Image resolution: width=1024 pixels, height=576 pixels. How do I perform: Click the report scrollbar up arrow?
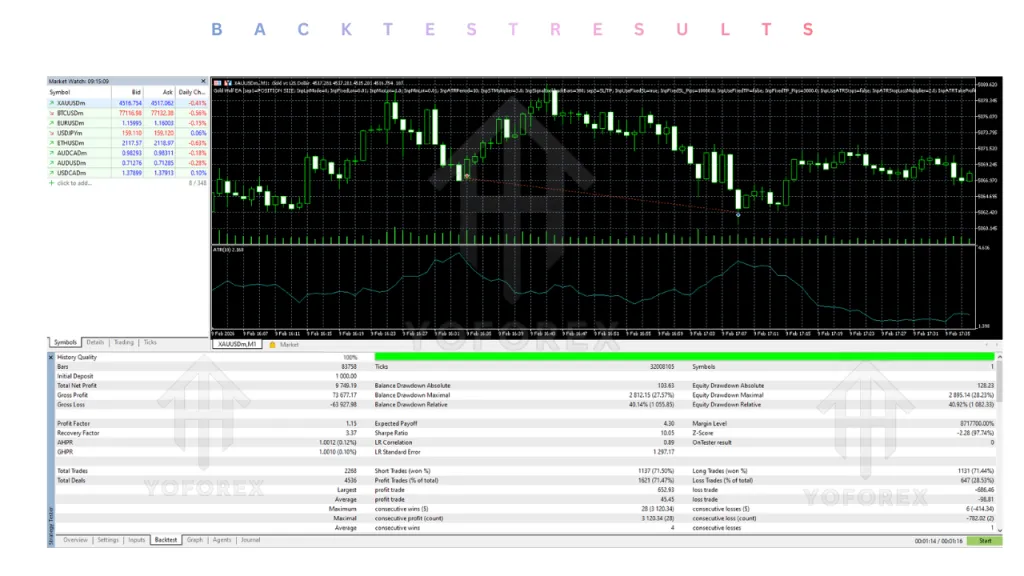tap(999, 357)
